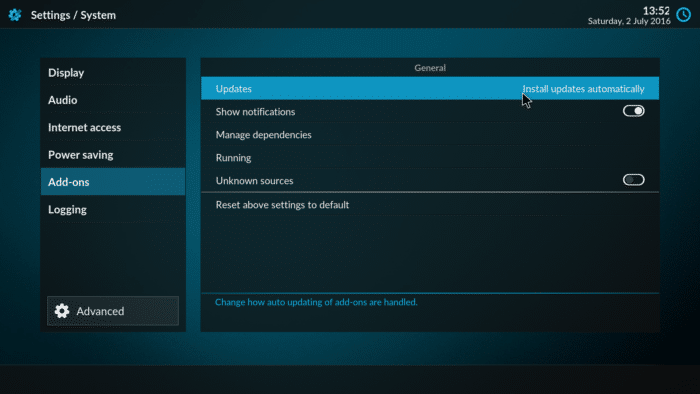Click the gear icon on the Advanced button
700x394 pixels.
pos(62,311)
